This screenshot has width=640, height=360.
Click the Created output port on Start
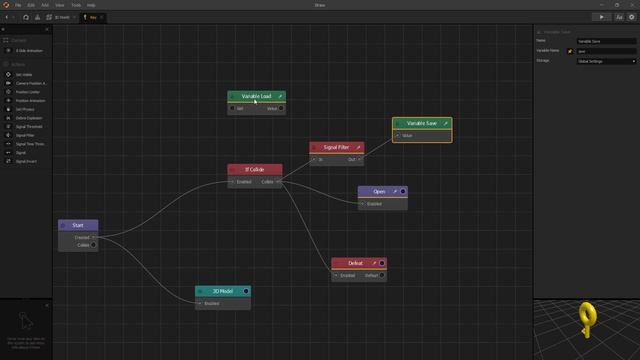[93, 237]
